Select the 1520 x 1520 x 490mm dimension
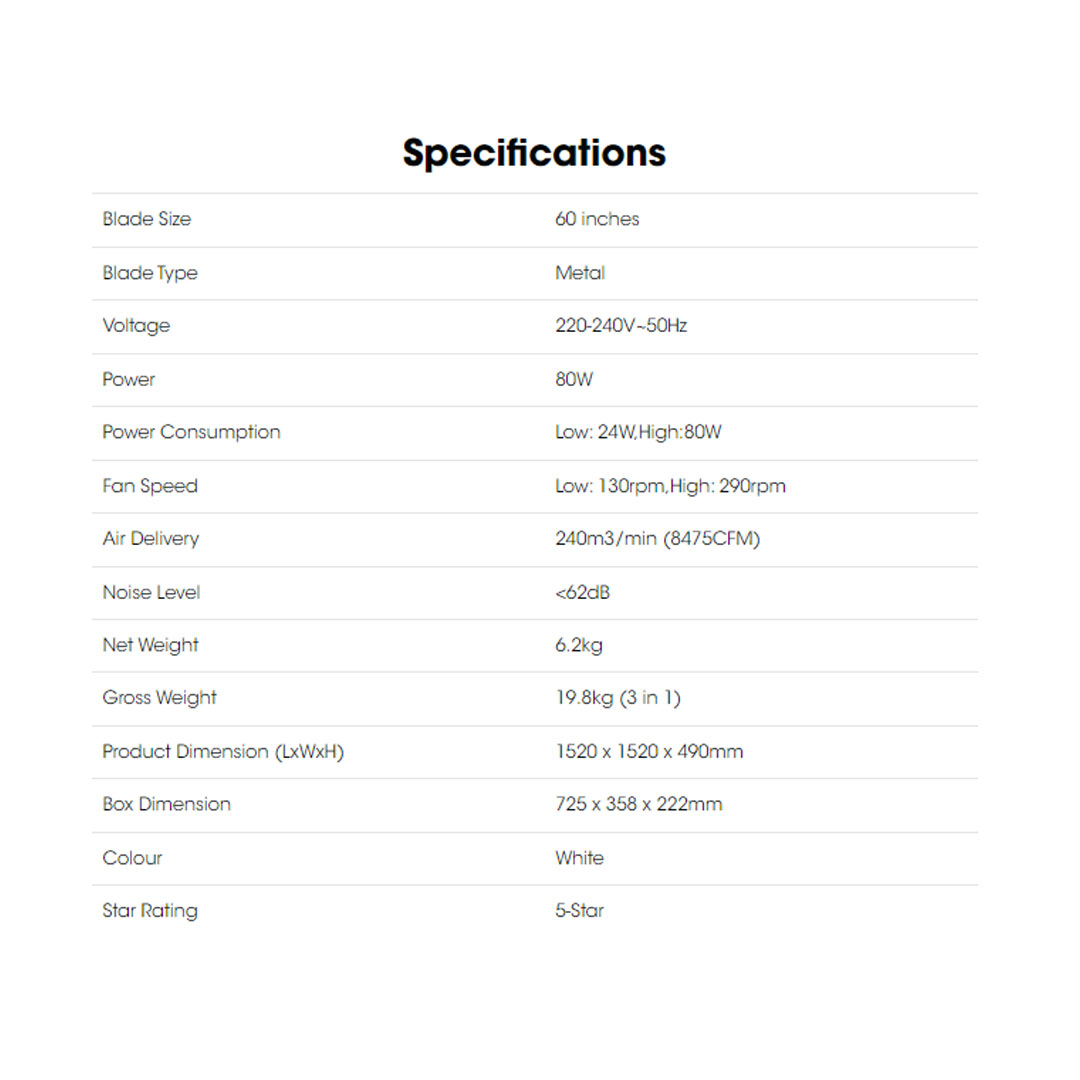The height and width of the screenshot is (1080, 1080). coord(649,751)
